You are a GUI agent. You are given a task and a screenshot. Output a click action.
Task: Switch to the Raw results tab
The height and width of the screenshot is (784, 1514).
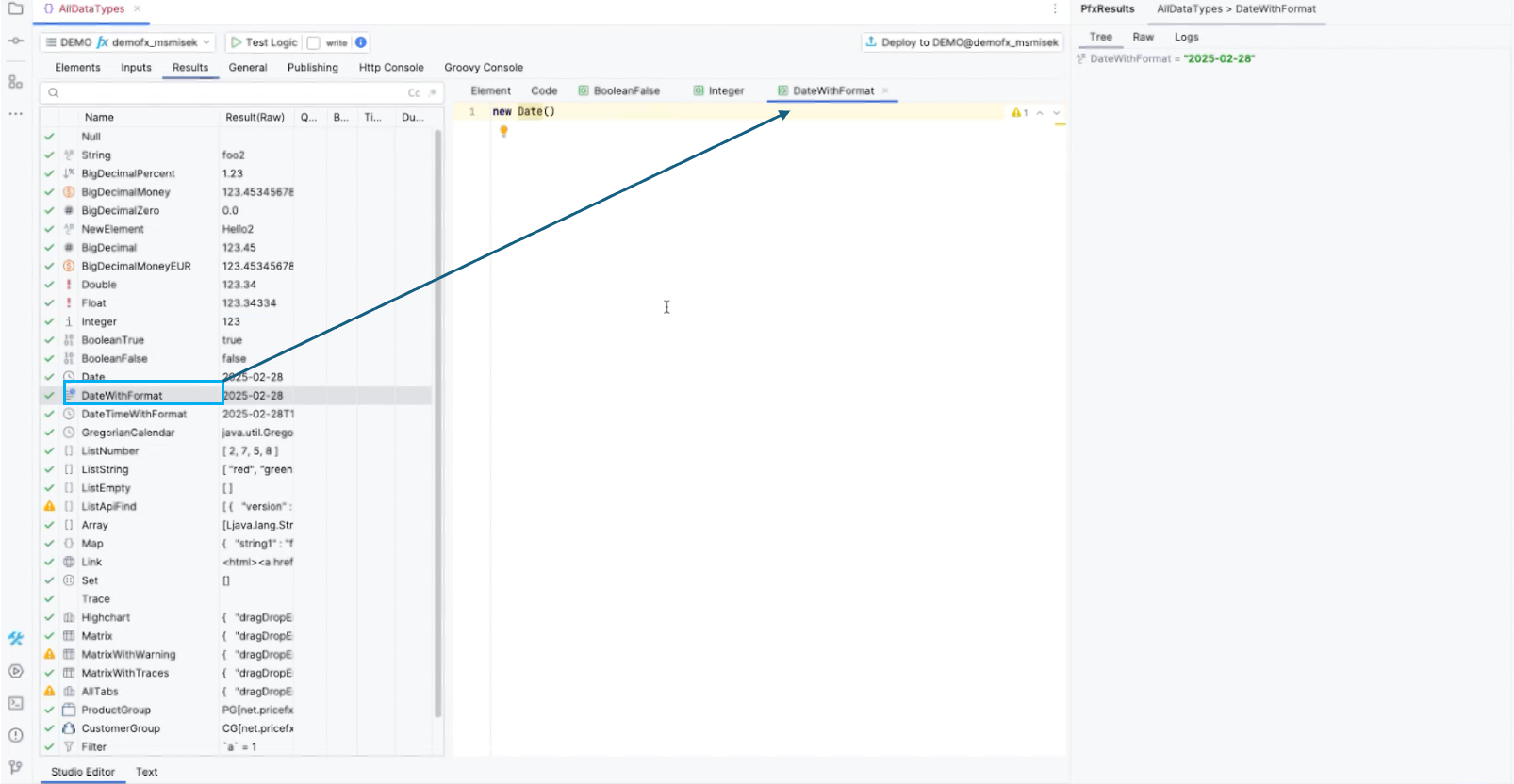(x=1143, y=37)
